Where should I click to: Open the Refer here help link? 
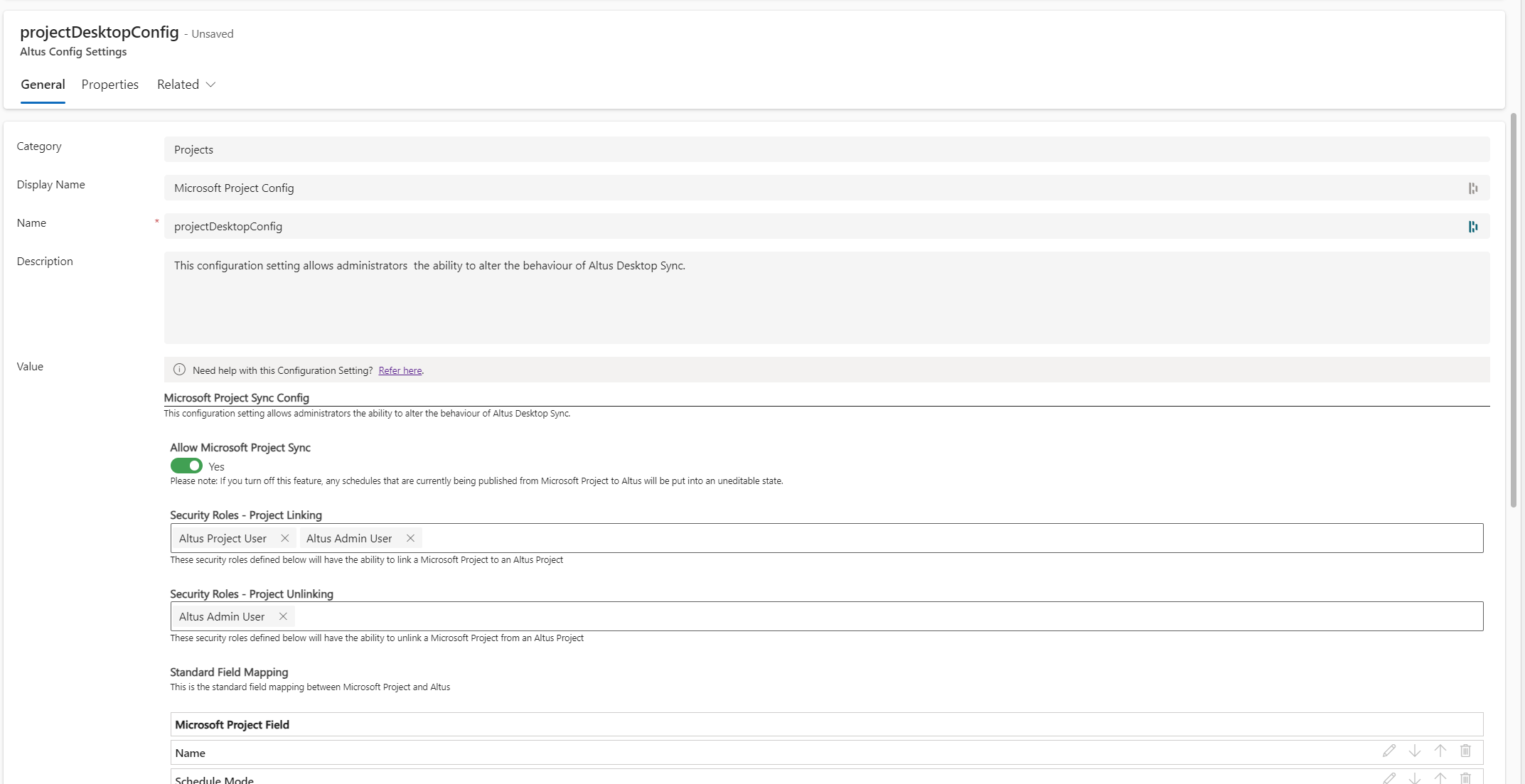tap(400, 370)
